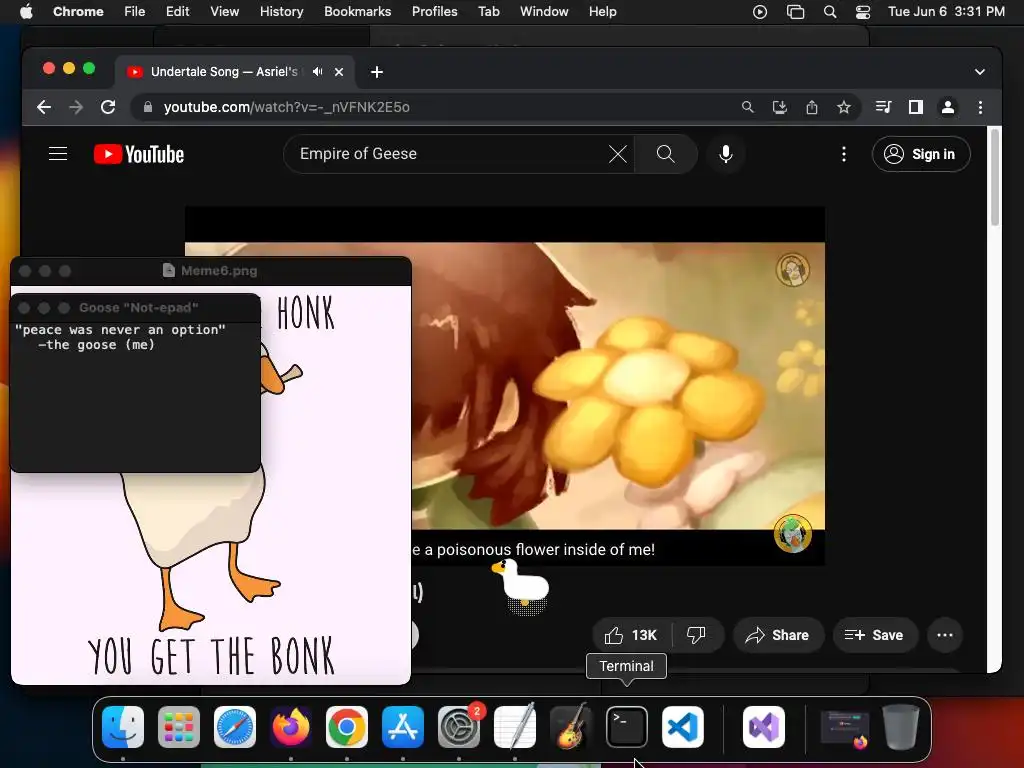1024x768 pixels.
Task: Open Chrome three-dot menu
Action: click(x=980, y=107)
